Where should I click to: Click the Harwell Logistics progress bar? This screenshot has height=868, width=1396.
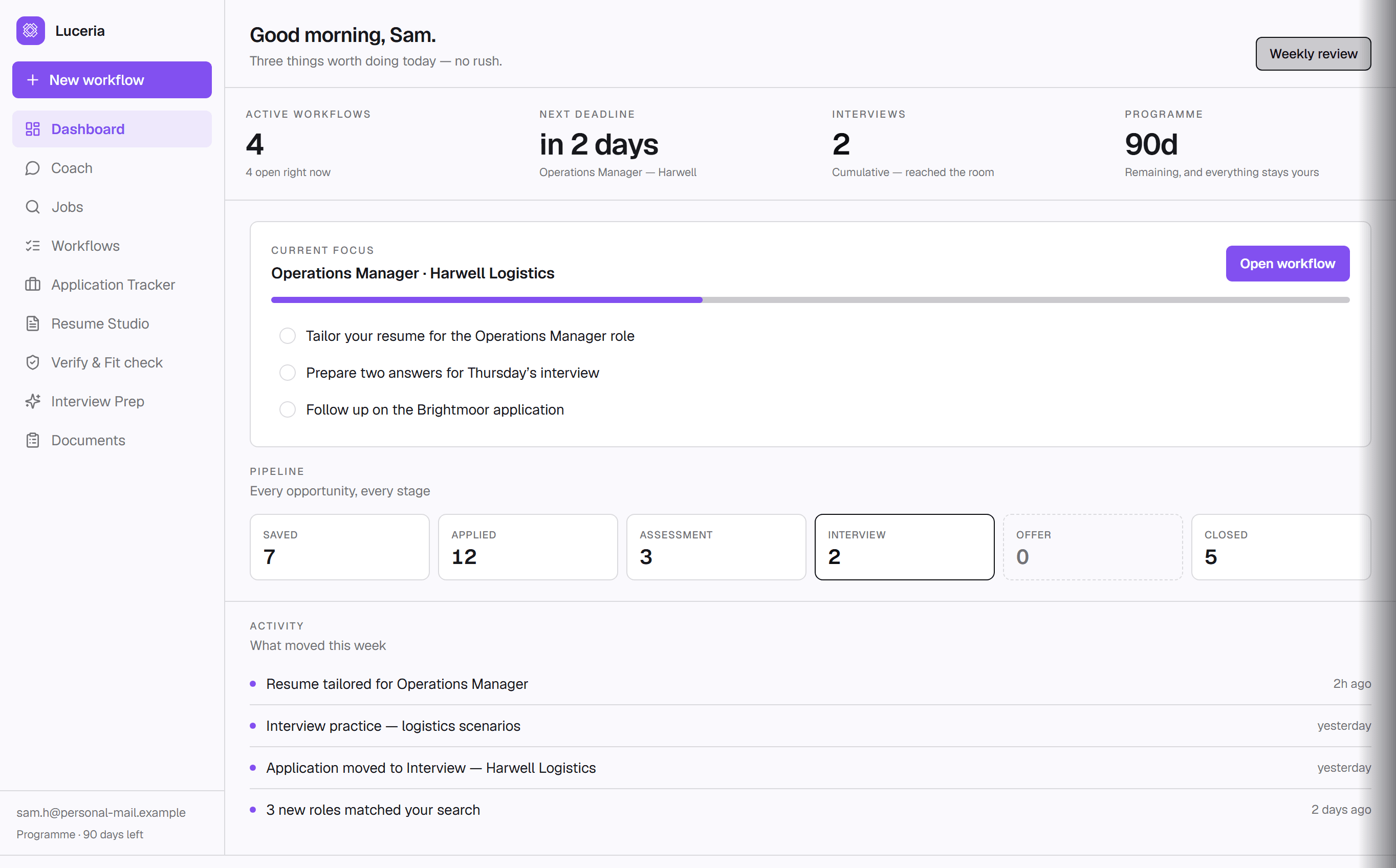pyautogui.click(x=811, y=300)
